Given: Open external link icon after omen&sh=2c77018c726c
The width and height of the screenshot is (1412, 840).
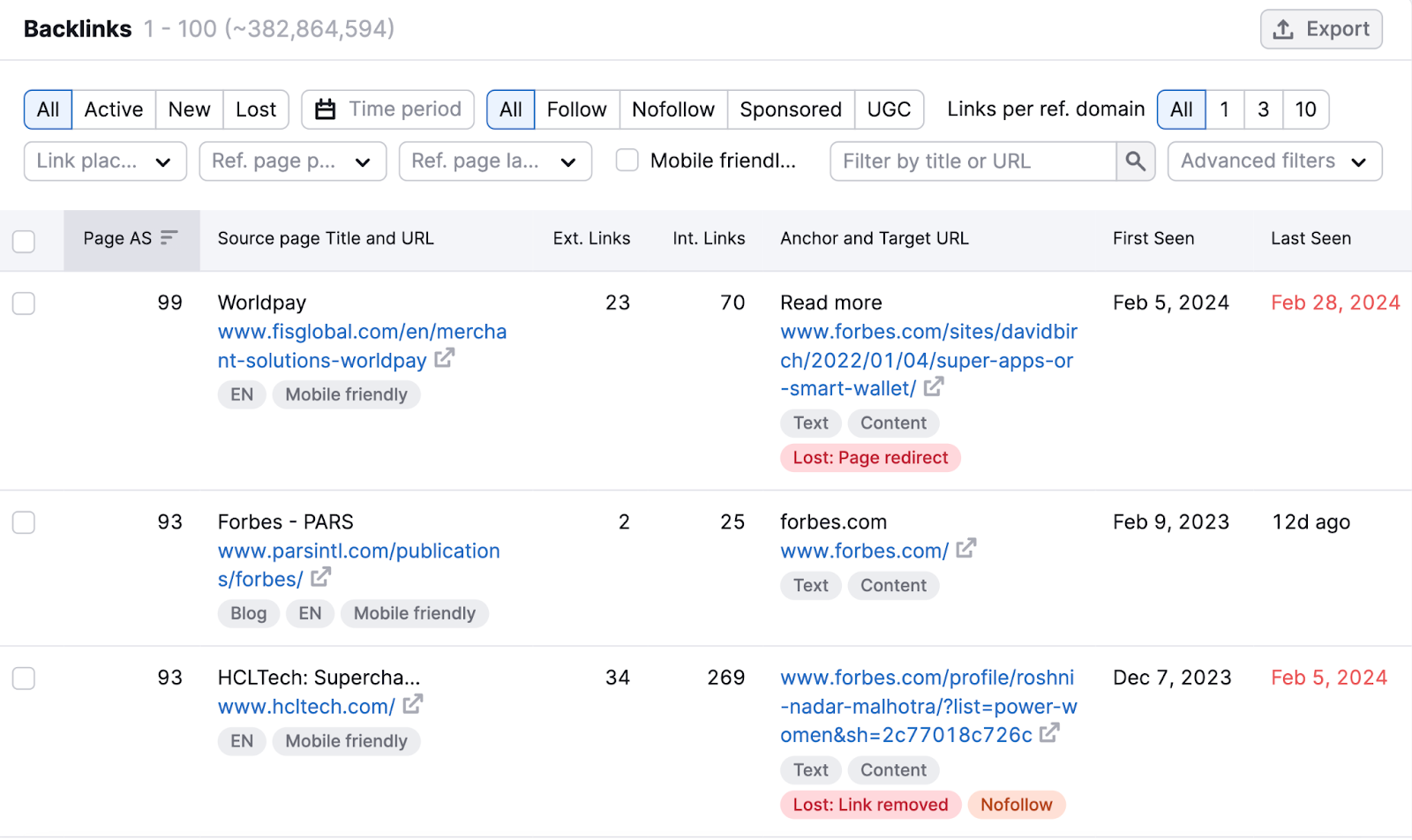Looking at the screenshot, I should click(1049, 733).
